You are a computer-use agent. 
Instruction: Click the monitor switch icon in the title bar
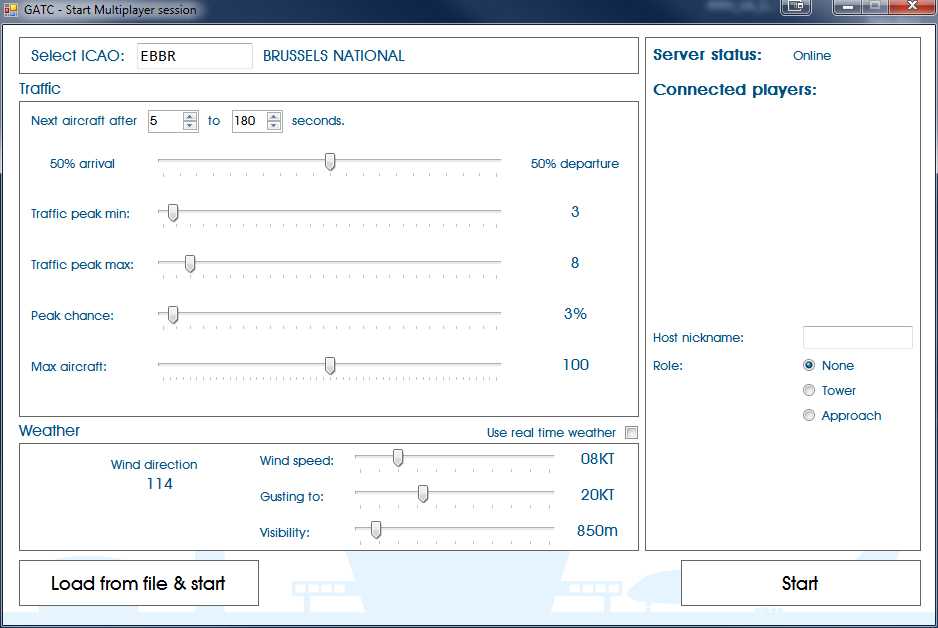(x=797, y=8)
